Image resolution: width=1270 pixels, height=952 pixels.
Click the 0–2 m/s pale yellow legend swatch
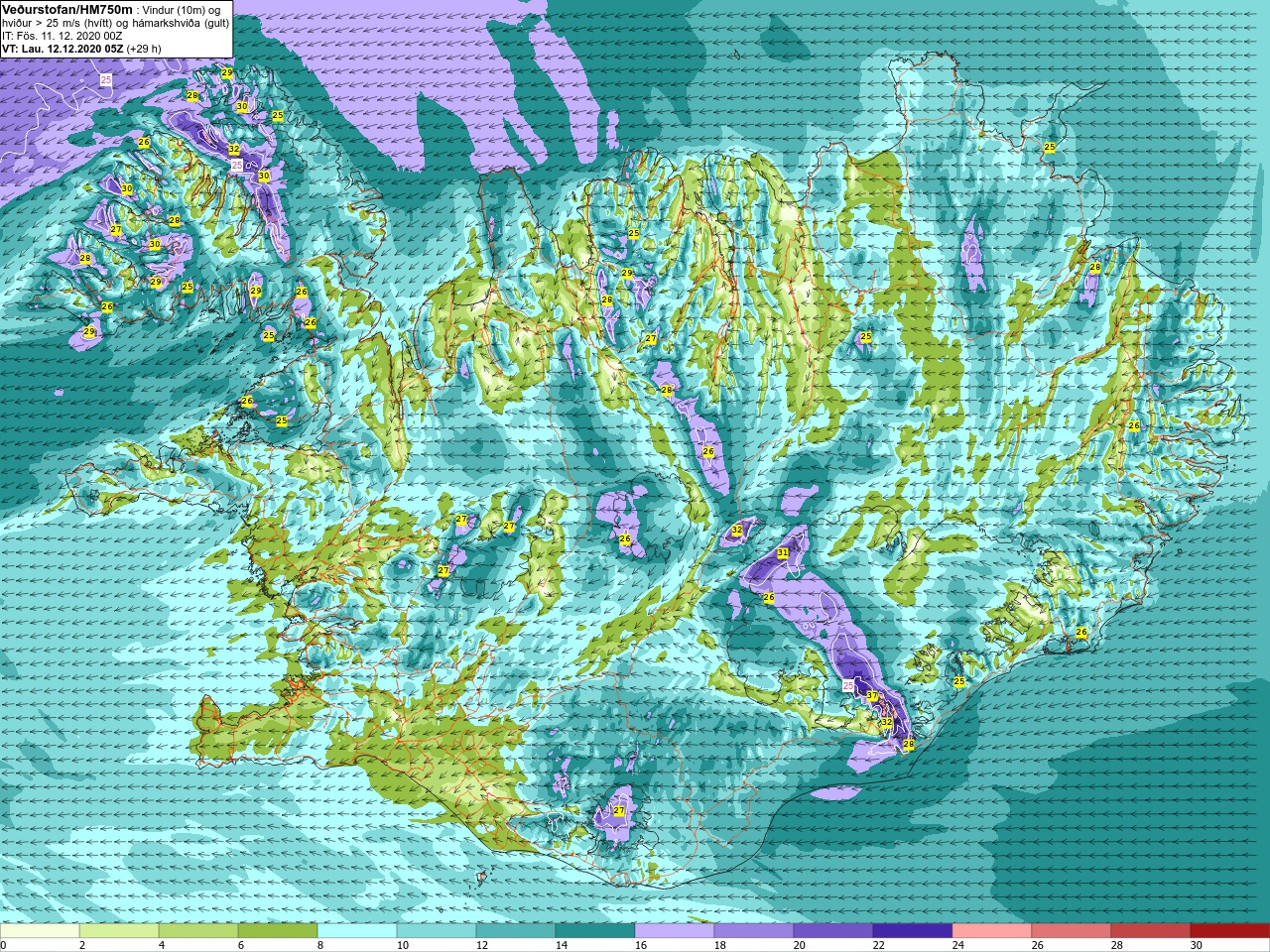[40, 930]
